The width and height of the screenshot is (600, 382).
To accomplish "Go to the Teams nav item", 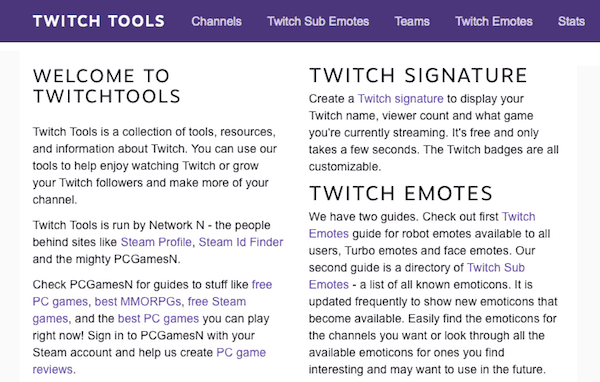I will (x=412, y=21).
